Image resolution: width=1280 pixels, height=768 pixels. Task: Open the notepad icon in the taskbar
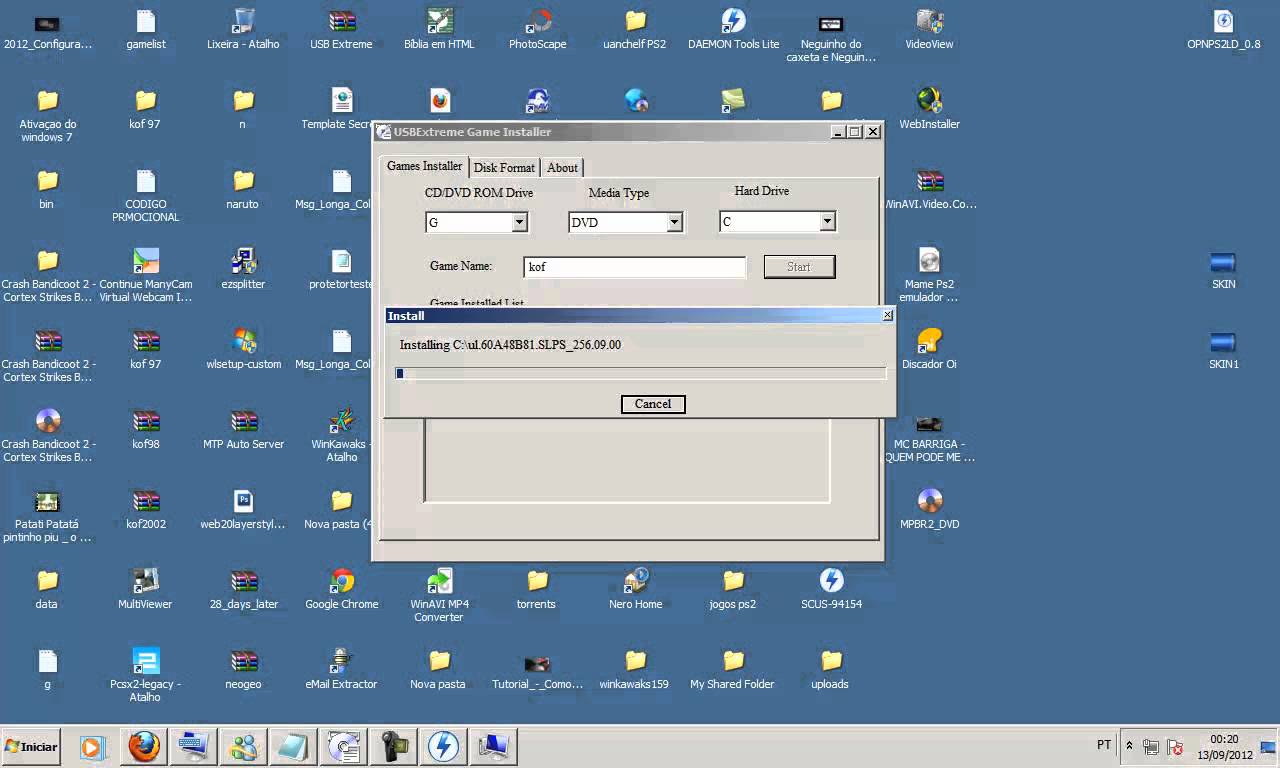[293, 747]
